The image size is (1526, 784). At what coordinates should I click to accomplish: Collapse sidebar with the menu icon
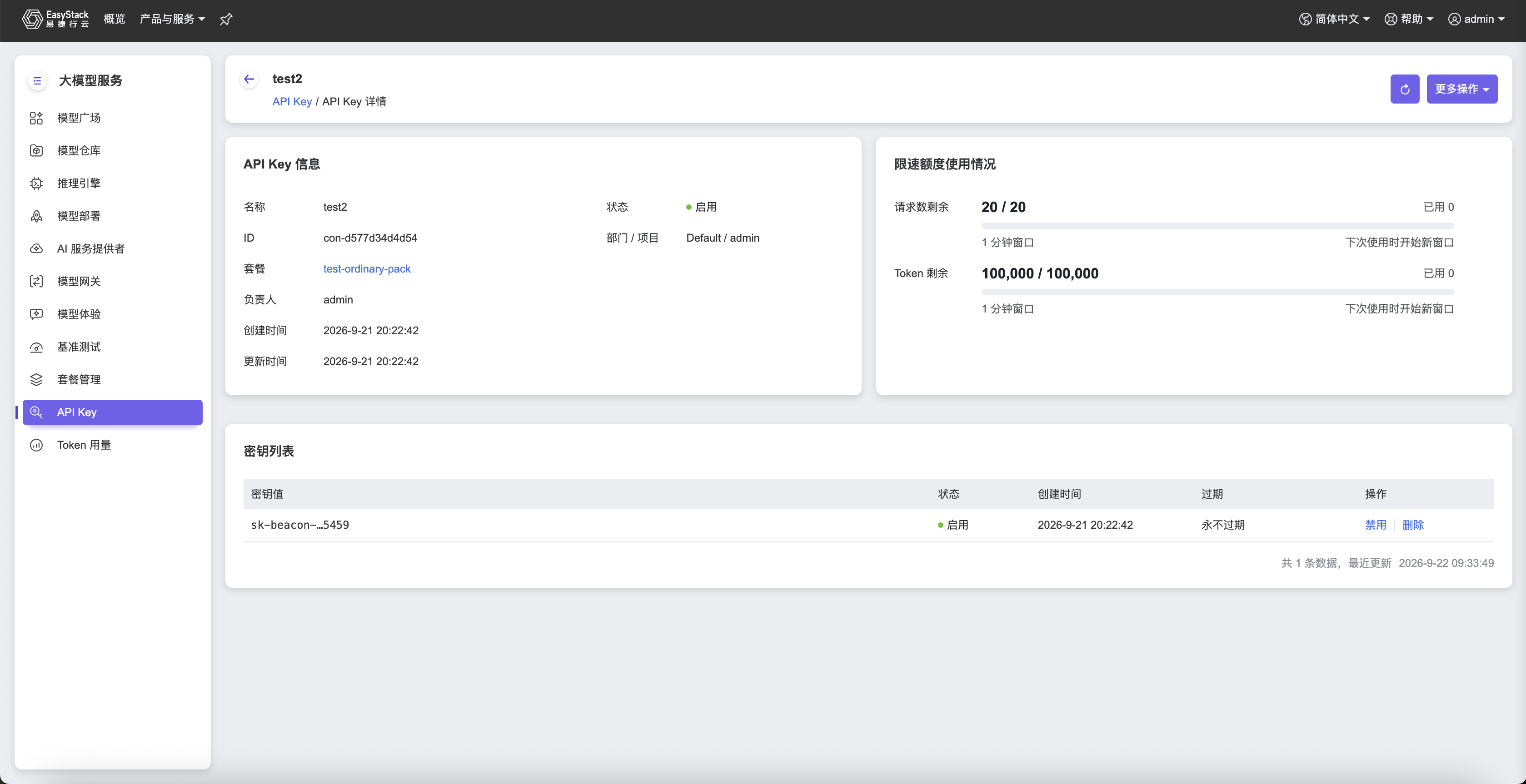[x=37, y=80]
